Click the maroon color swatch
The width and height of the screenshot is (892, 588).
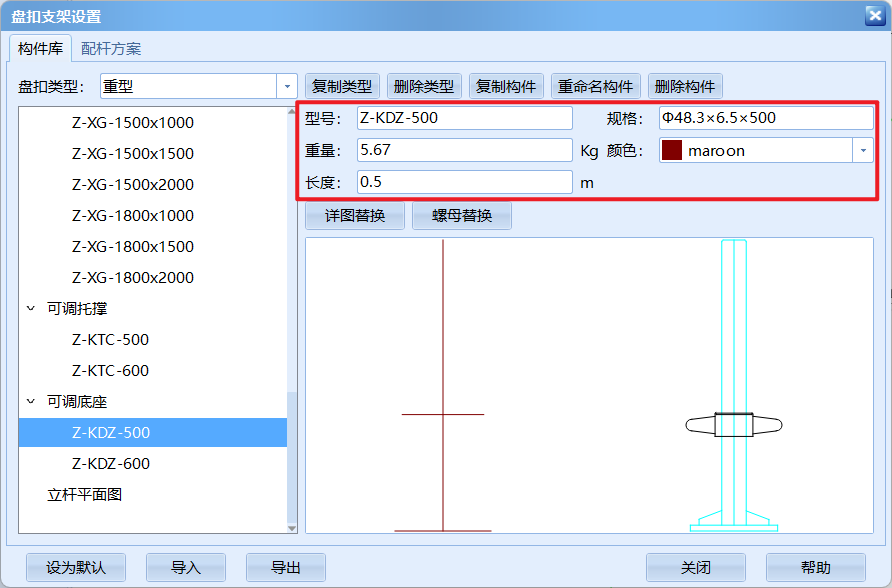(x=671, y=151)
